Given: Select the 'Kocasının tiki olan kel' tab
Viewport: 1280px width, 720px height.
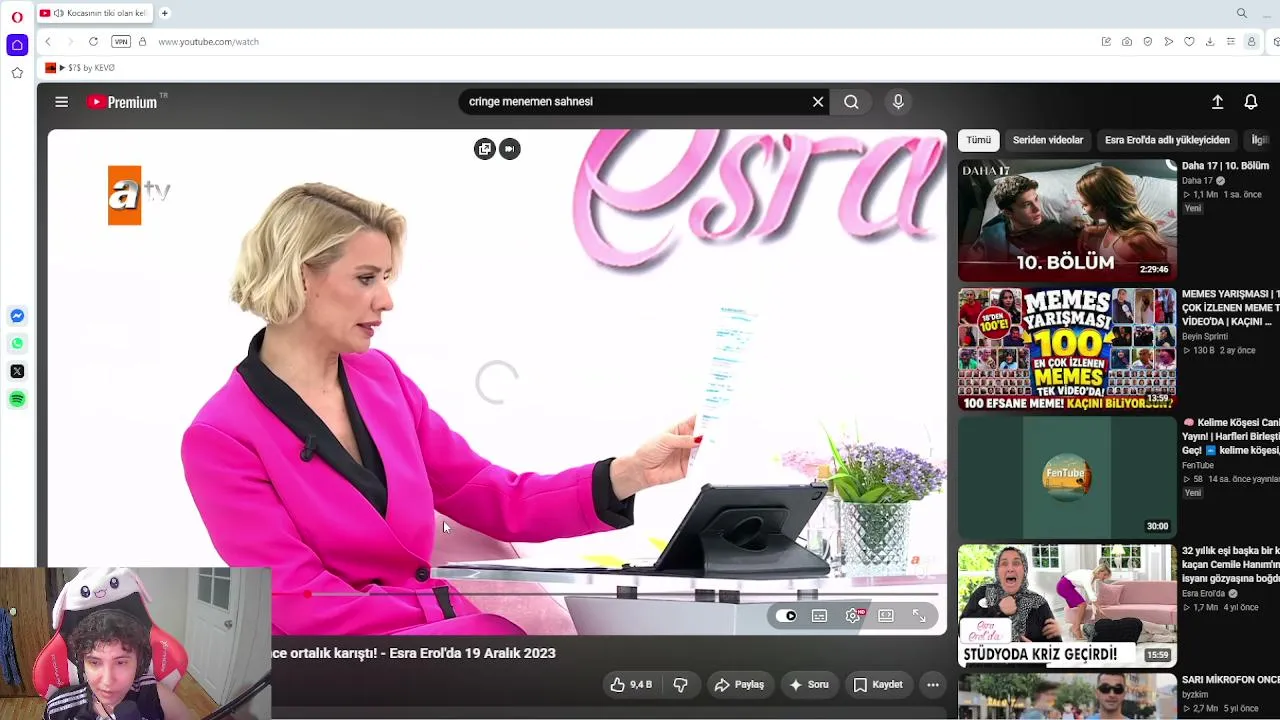Looking at the screenshot, I should [x=93, y=13].
